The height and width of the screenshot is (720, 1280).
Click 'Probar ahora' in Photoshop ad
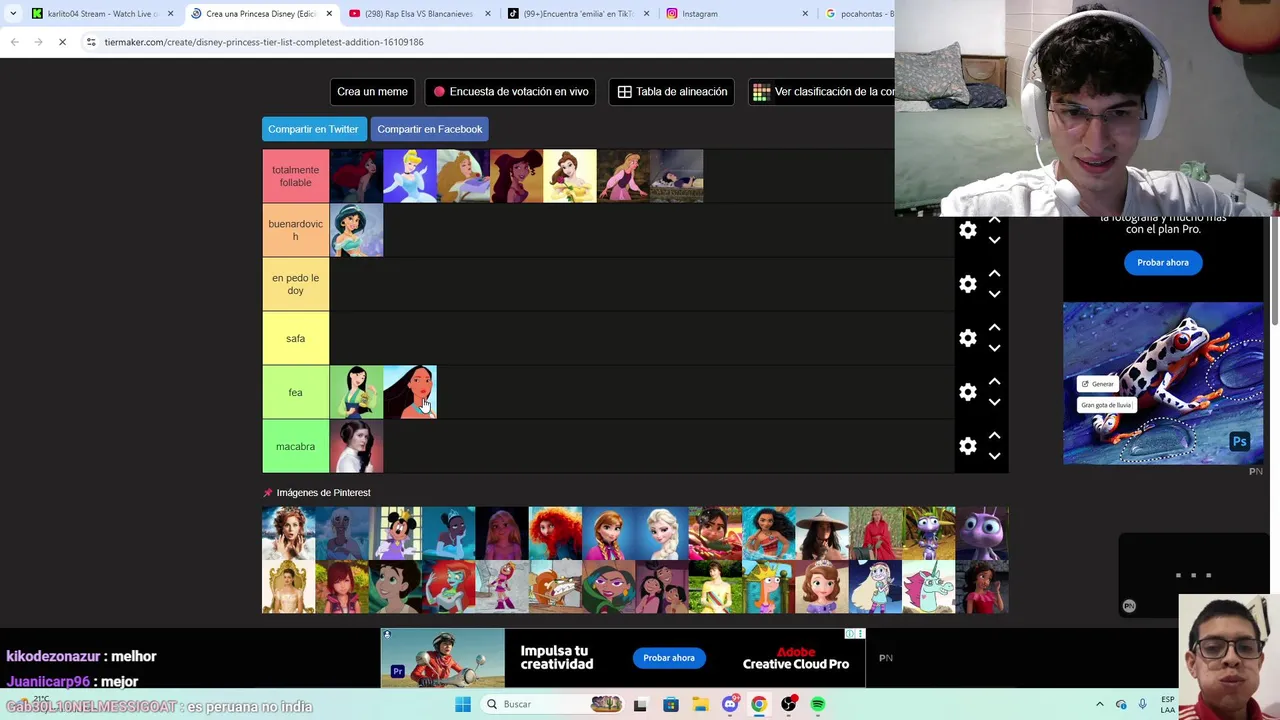click(x=1162, y=262)
